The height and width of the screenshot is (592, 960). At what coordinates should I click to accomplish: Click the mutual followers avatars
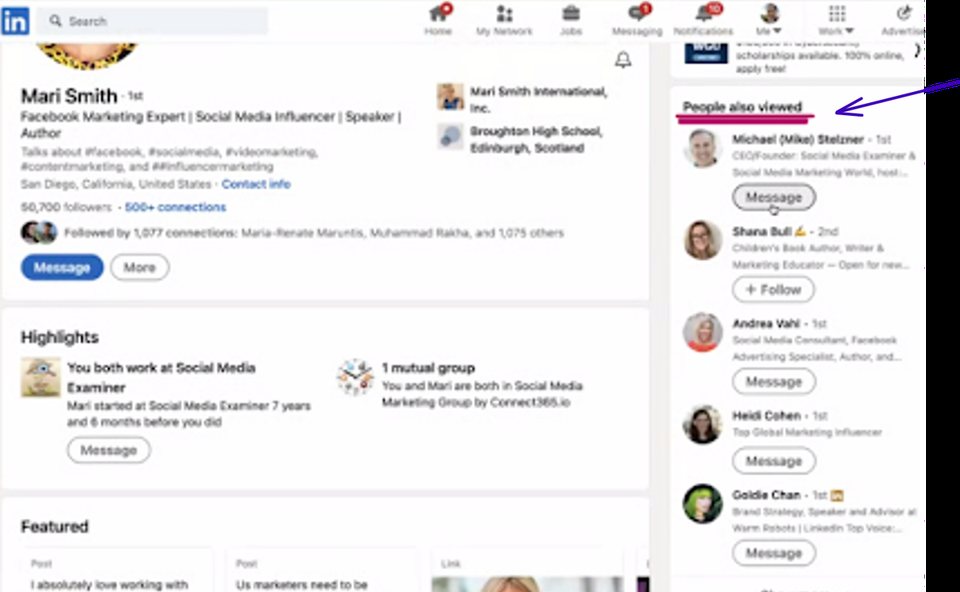point(39,233)
